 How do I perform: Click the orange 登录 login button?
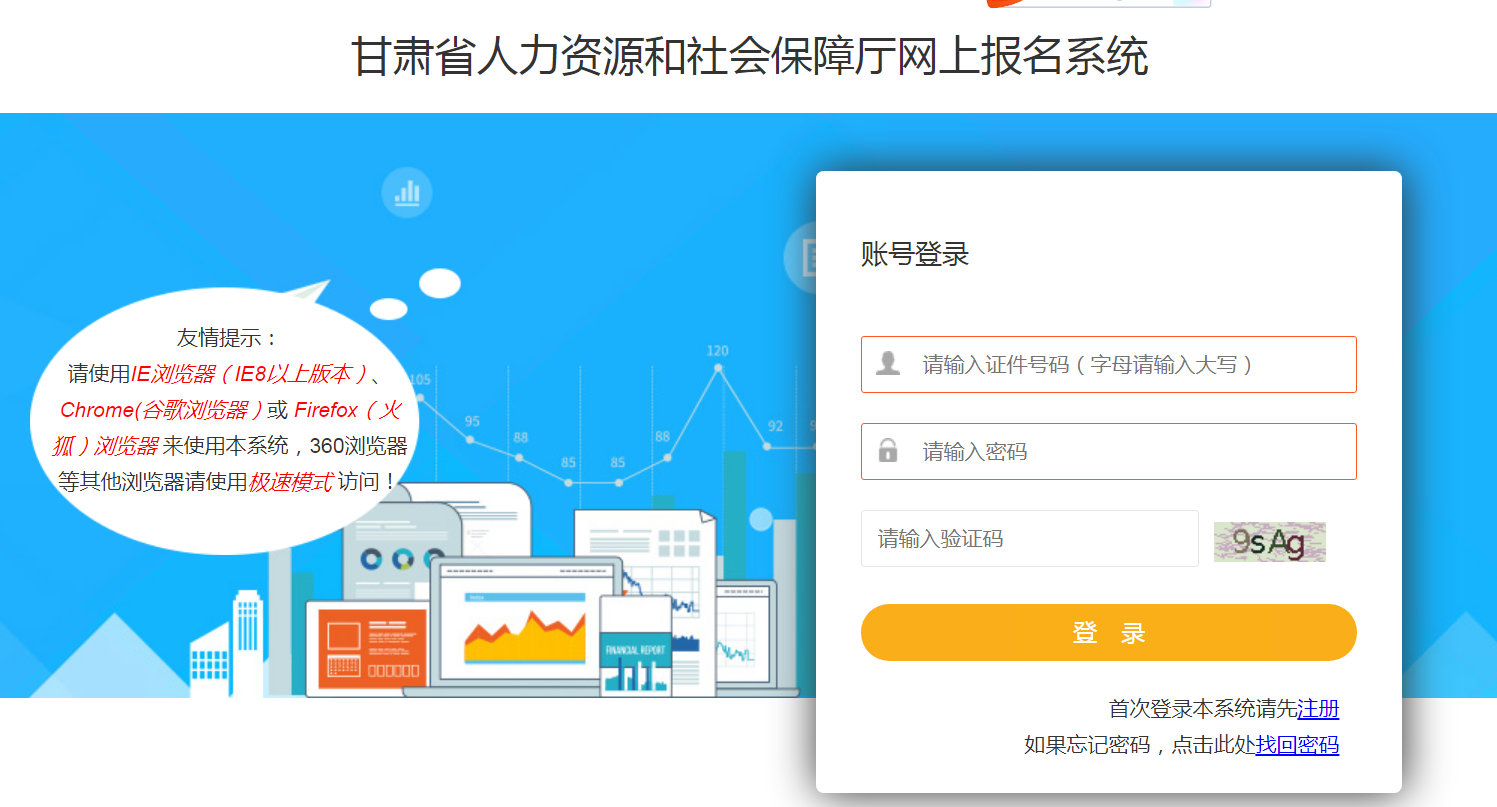pyautogui.click(x=1108, y=632)
